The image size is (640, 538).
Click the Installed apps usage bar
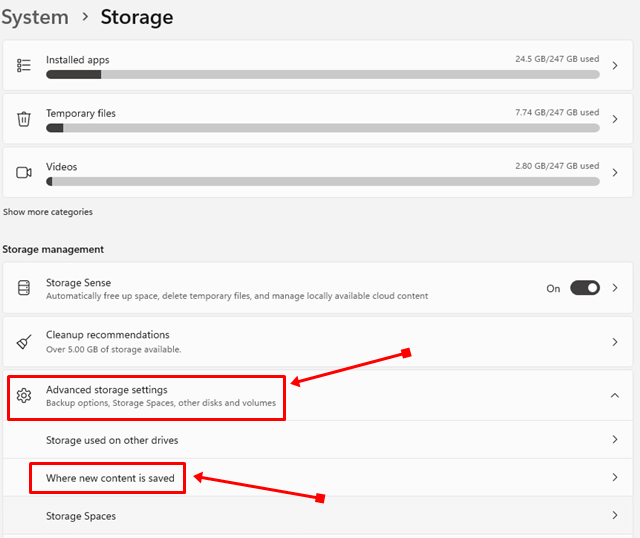(322, 74)
